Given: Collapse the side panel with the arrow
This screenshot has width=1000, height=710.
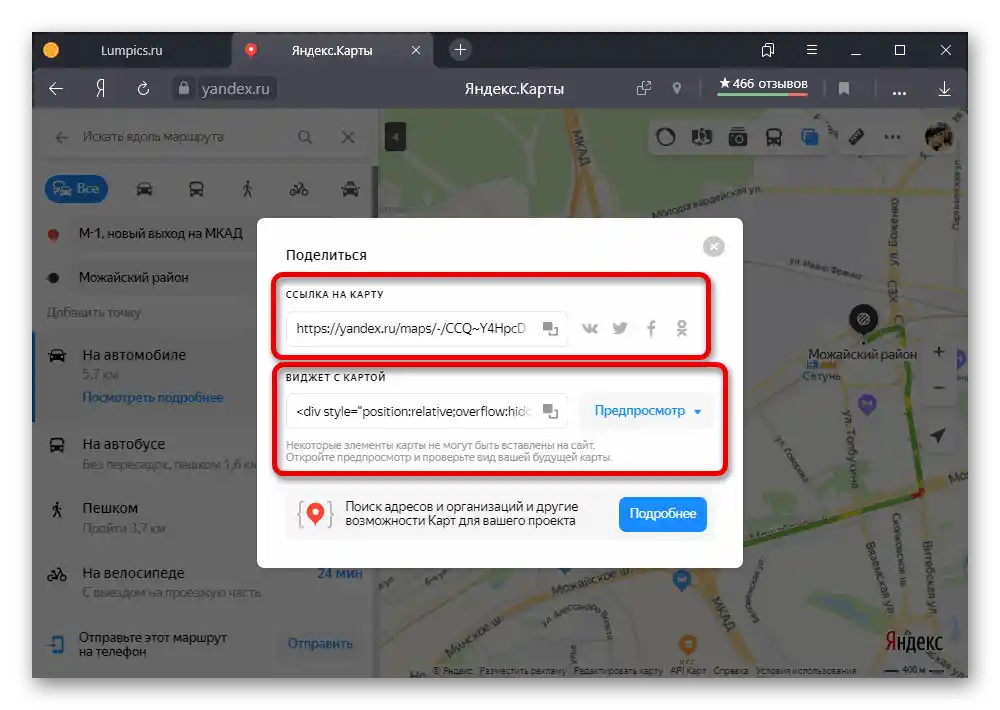Looking at the screenshot, I should pyautogui.click(x=395, y=137).
